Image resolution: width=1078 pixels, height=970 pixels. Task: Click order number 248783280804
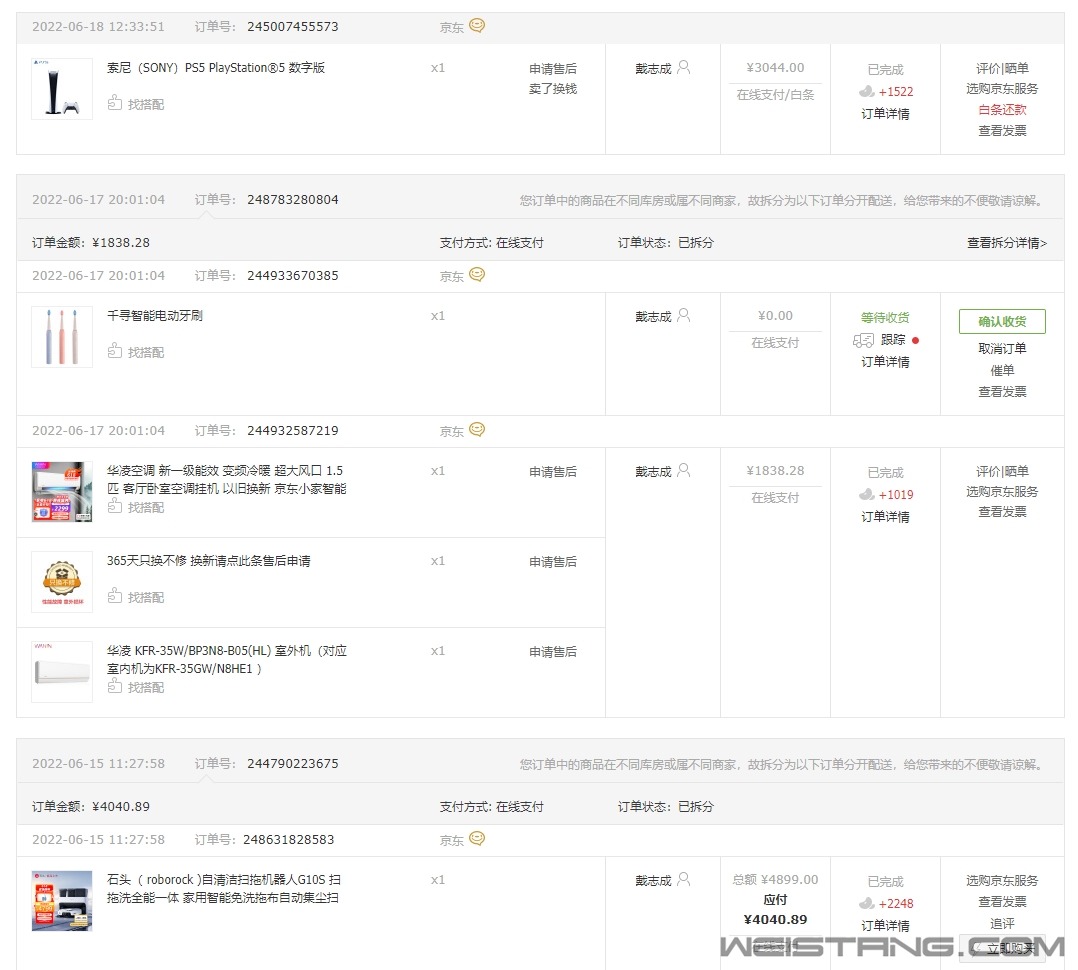point(293,199)
